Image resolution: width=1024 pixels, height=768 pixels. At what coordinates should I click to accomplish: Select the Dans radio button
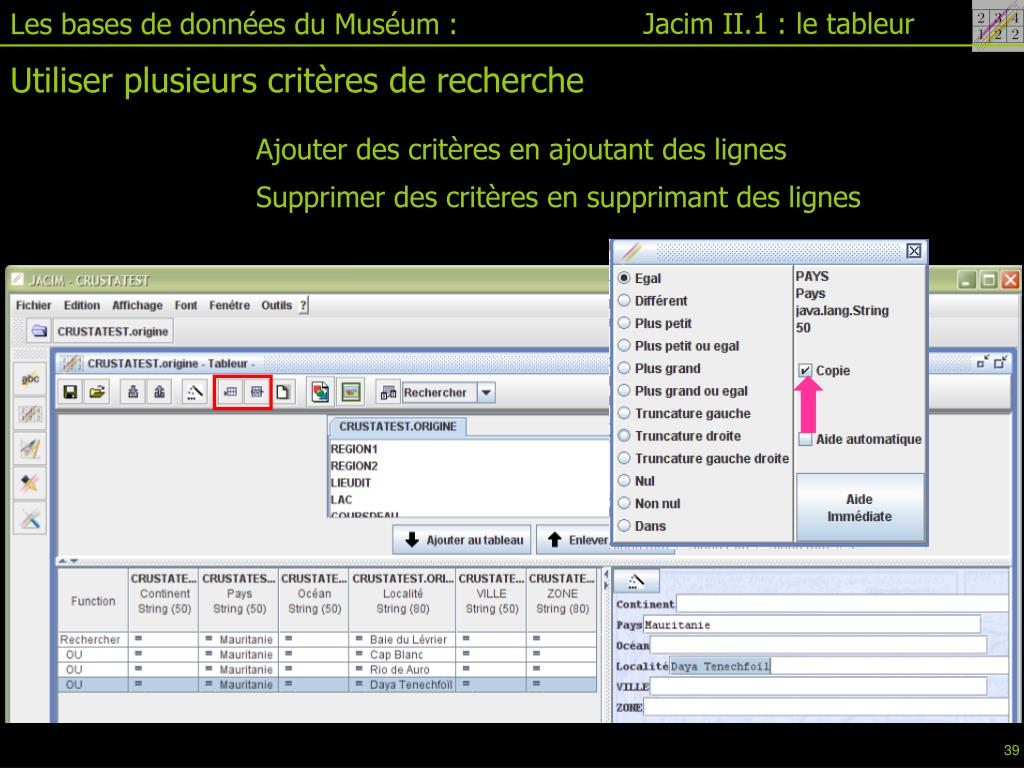coord(624,526)
